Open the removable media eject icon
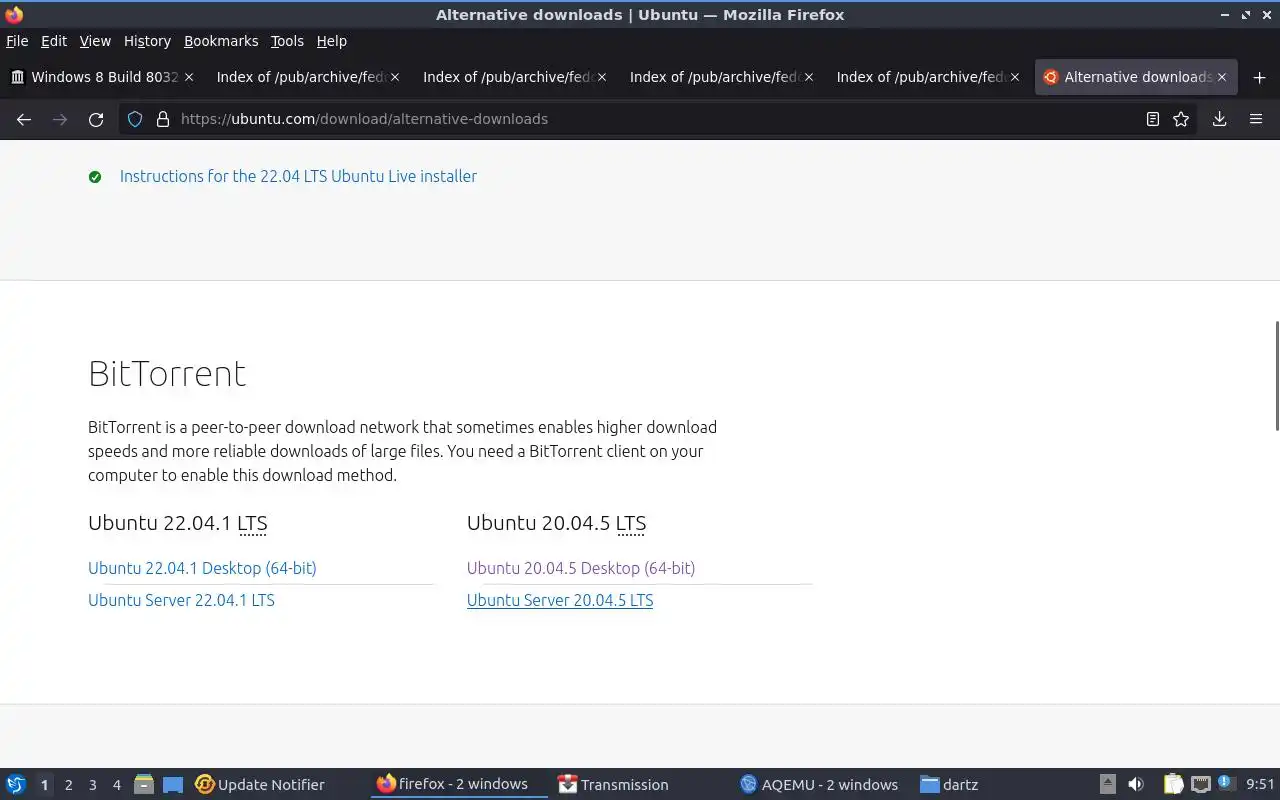 pos(1108,784)
